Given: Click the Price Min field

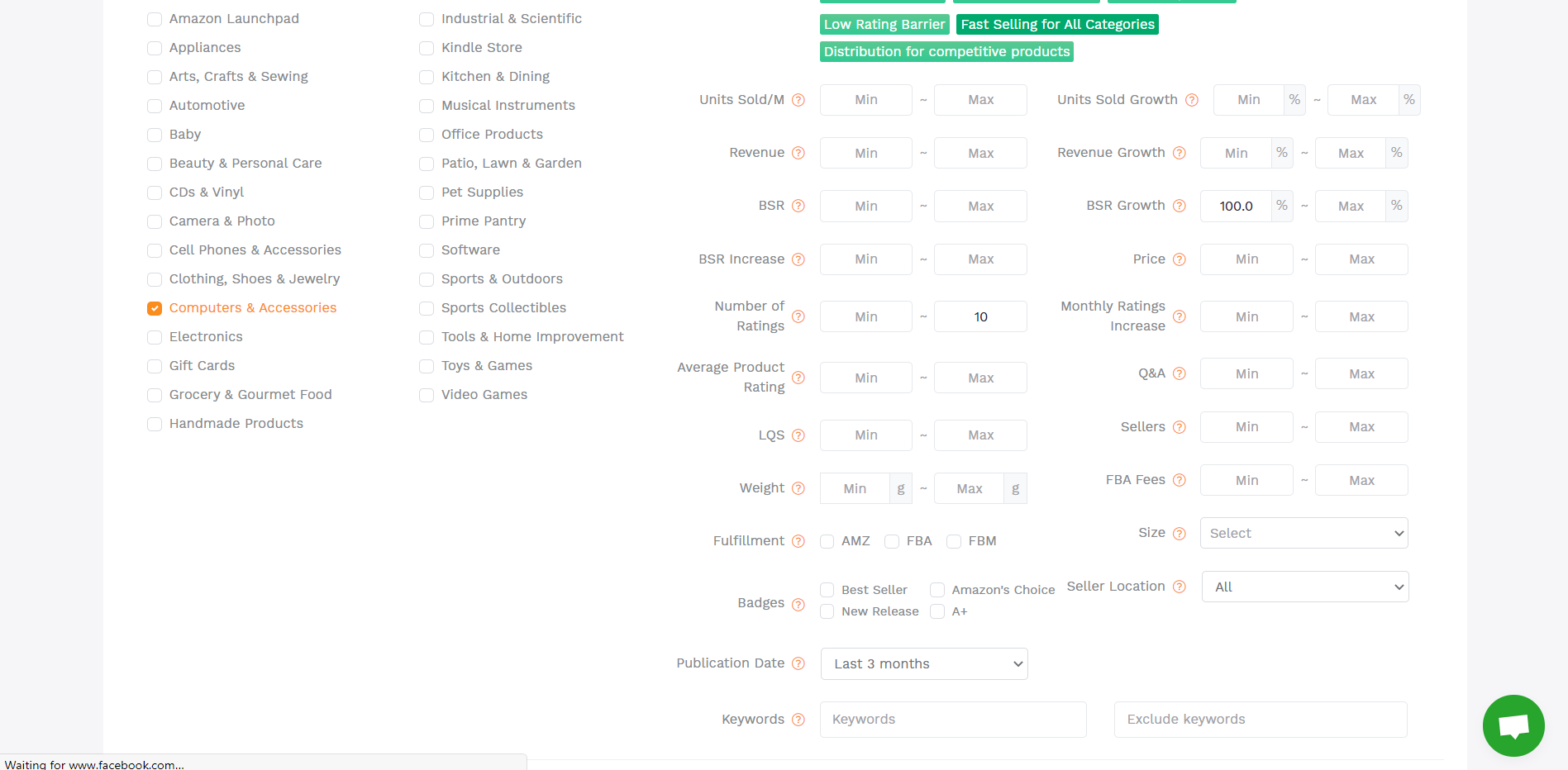Looking at the screenshot, I should tap(1246, 259).
